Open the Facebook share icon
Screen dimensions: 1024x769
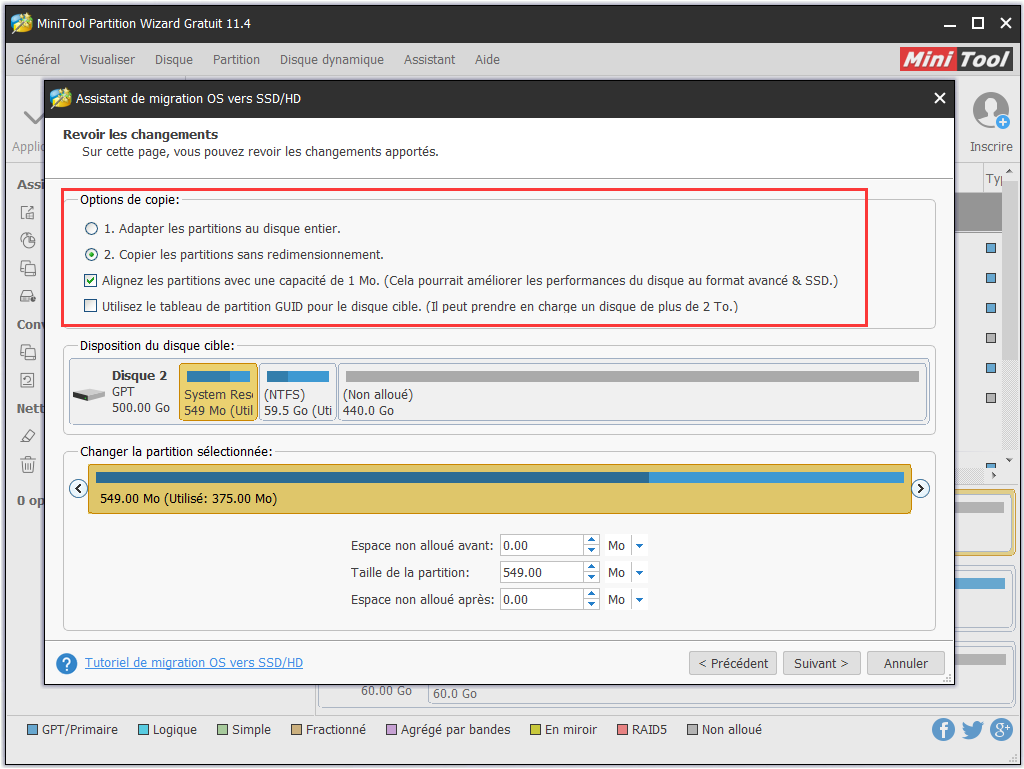943,729
